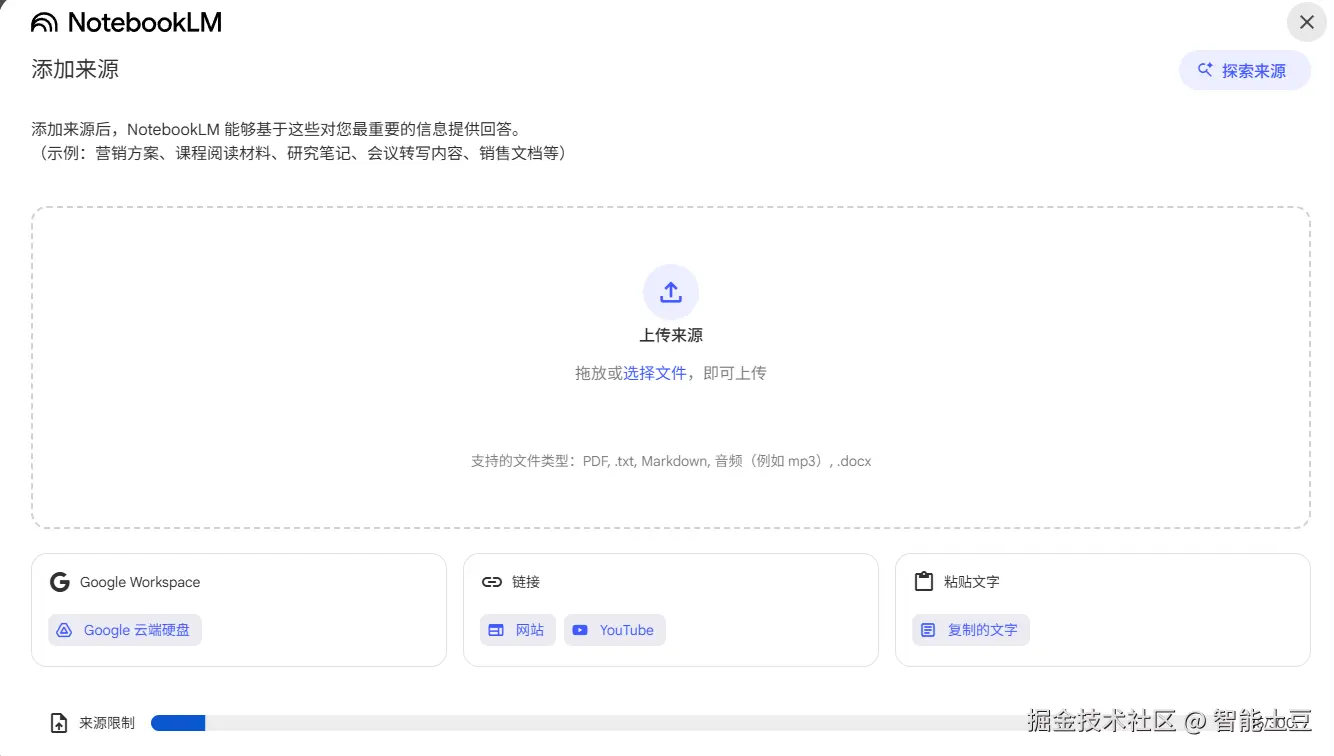Click the Google Workspace label
This screenshot has width=1334, height=756.
coord(140,582)
